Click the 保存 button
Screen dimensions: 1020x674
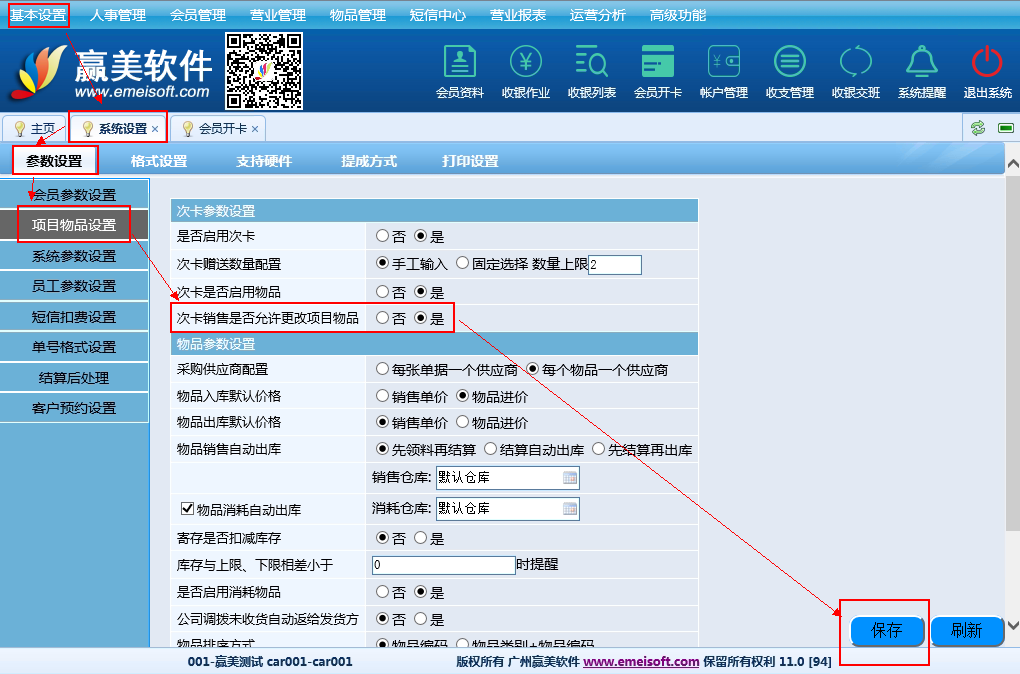click(x=886, y=631)
